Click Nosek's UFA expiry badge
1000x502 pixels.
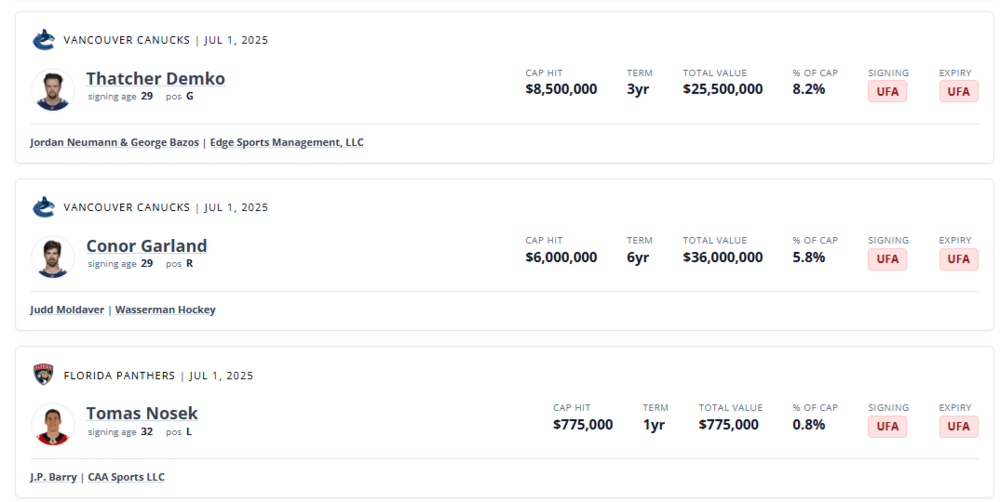point(959,426)
